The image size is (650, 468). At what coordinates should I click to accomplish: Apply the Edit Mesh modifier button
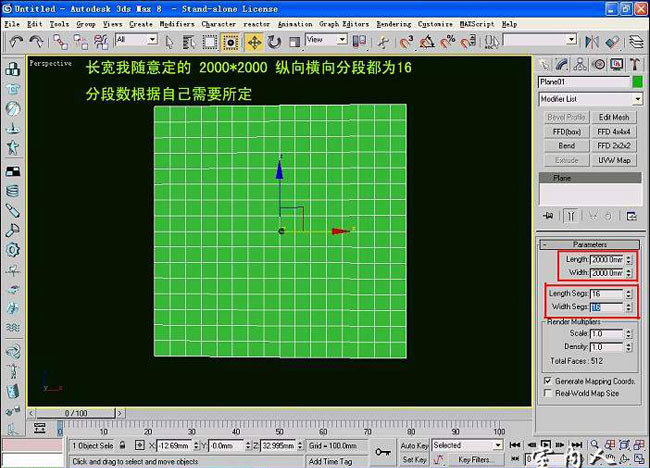click(614, 117)
